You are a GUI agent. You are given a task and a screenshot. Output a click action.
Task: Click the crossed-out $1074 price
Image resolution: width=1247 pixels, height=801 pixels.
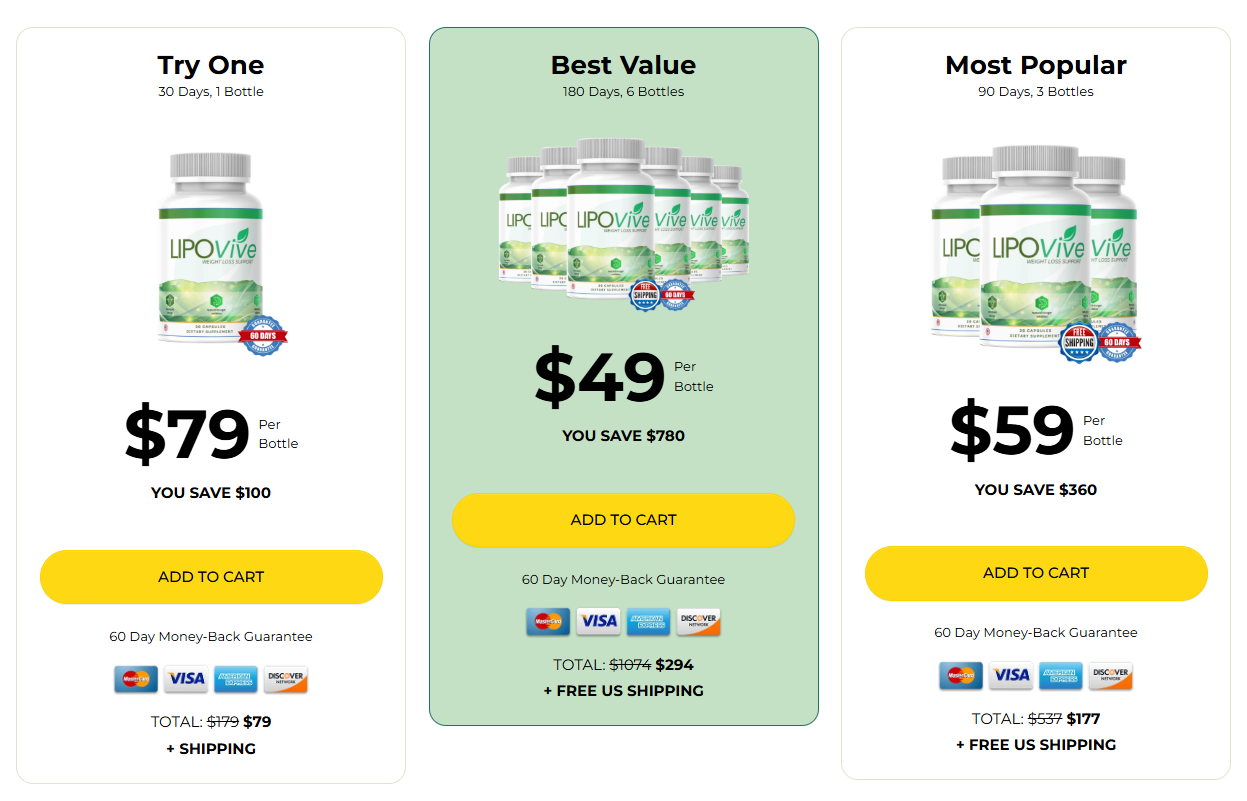point(630,664)
